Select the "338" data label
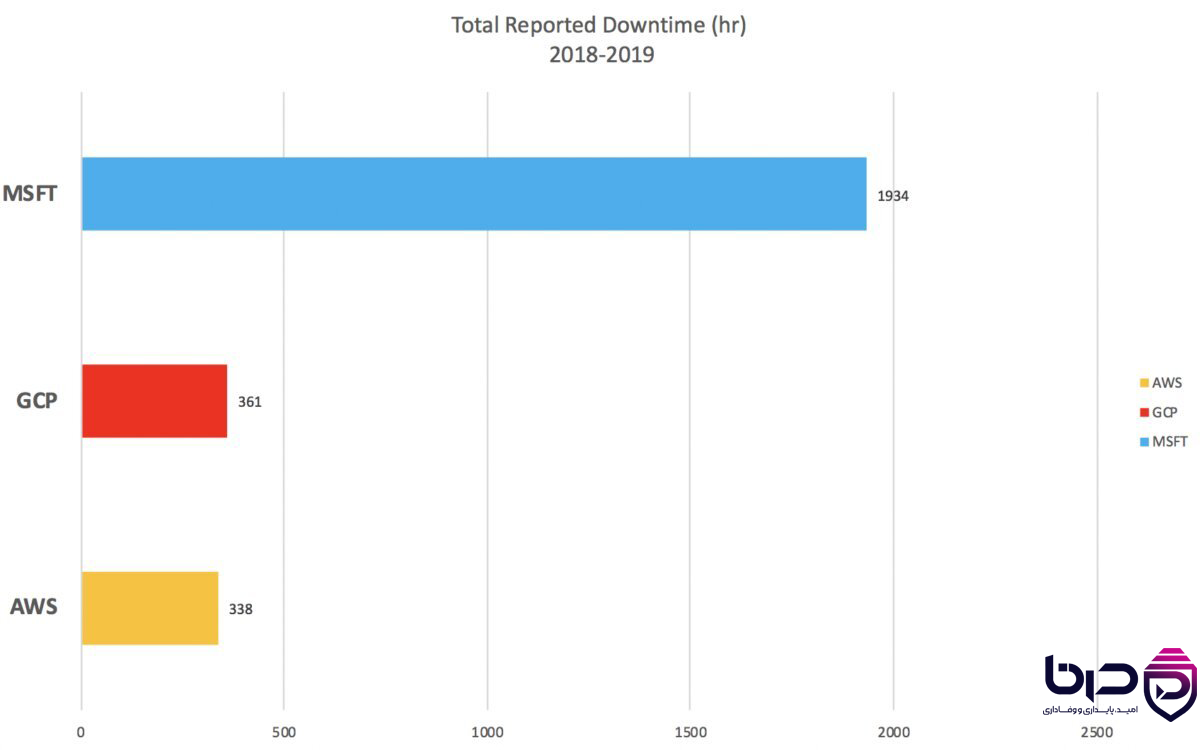 (240, 609)
